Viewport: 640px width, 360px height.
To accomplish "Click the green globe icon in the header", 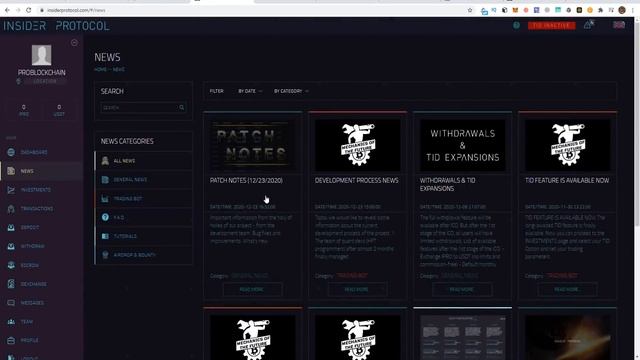I will [516, 25].
